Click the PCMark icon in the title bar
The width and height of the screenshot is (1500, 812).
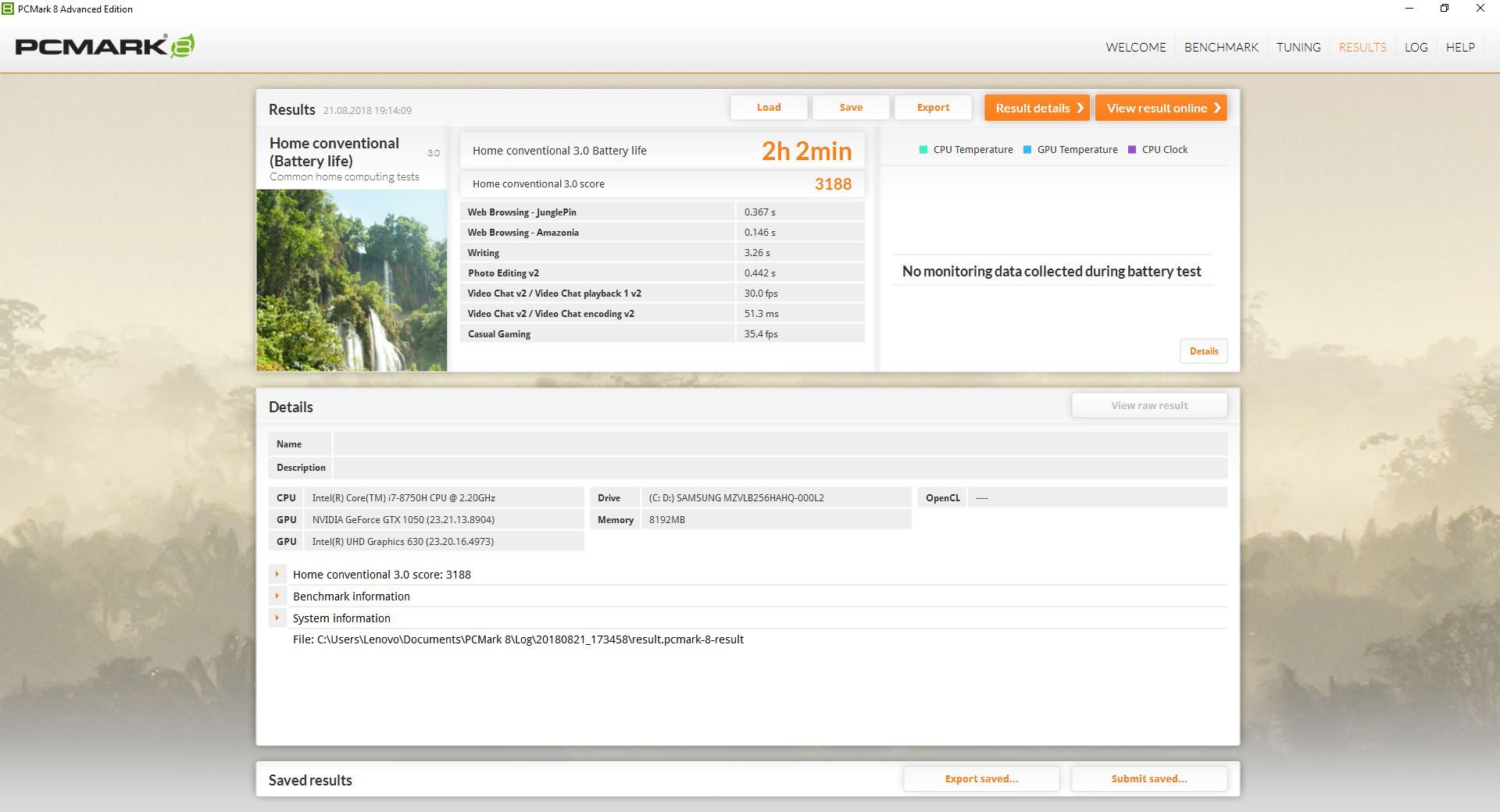8,9
